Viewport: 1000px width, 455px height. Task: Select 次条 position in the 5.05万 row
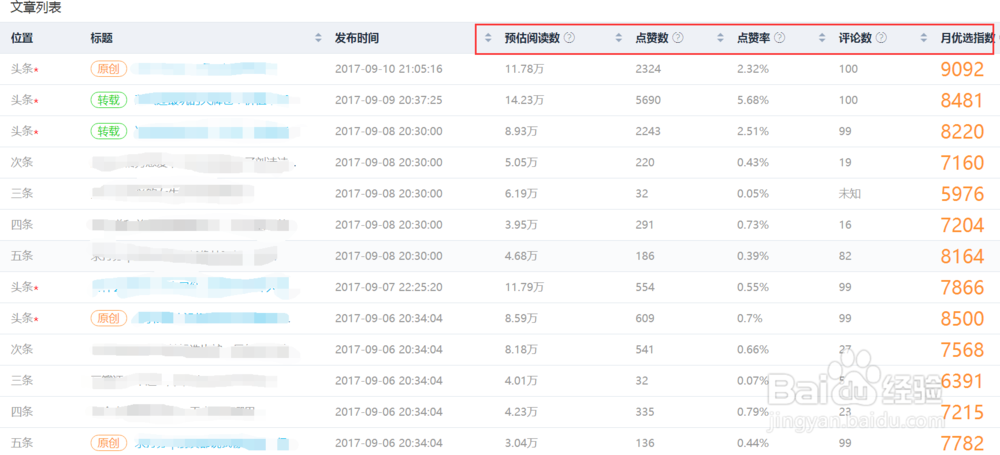(22, 163)
